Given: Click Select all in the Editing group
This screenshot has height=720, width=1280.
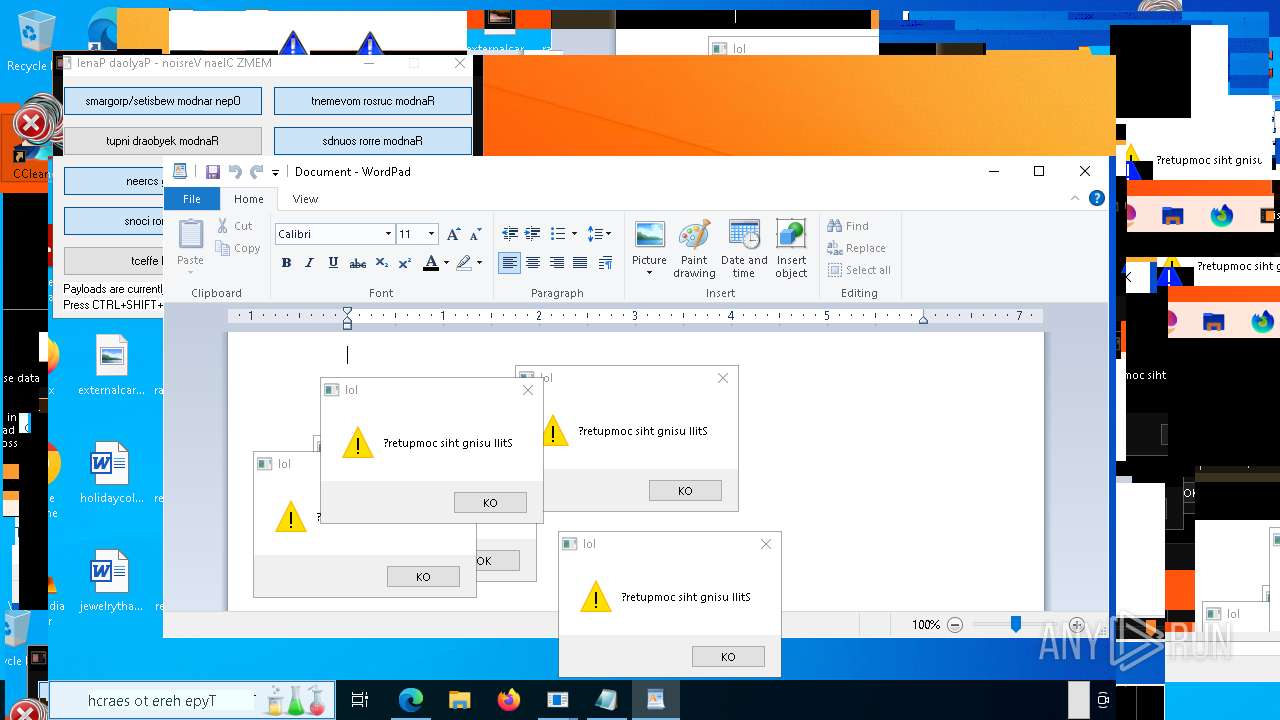Looking at the screenshot, I should (x=859, y=270).
